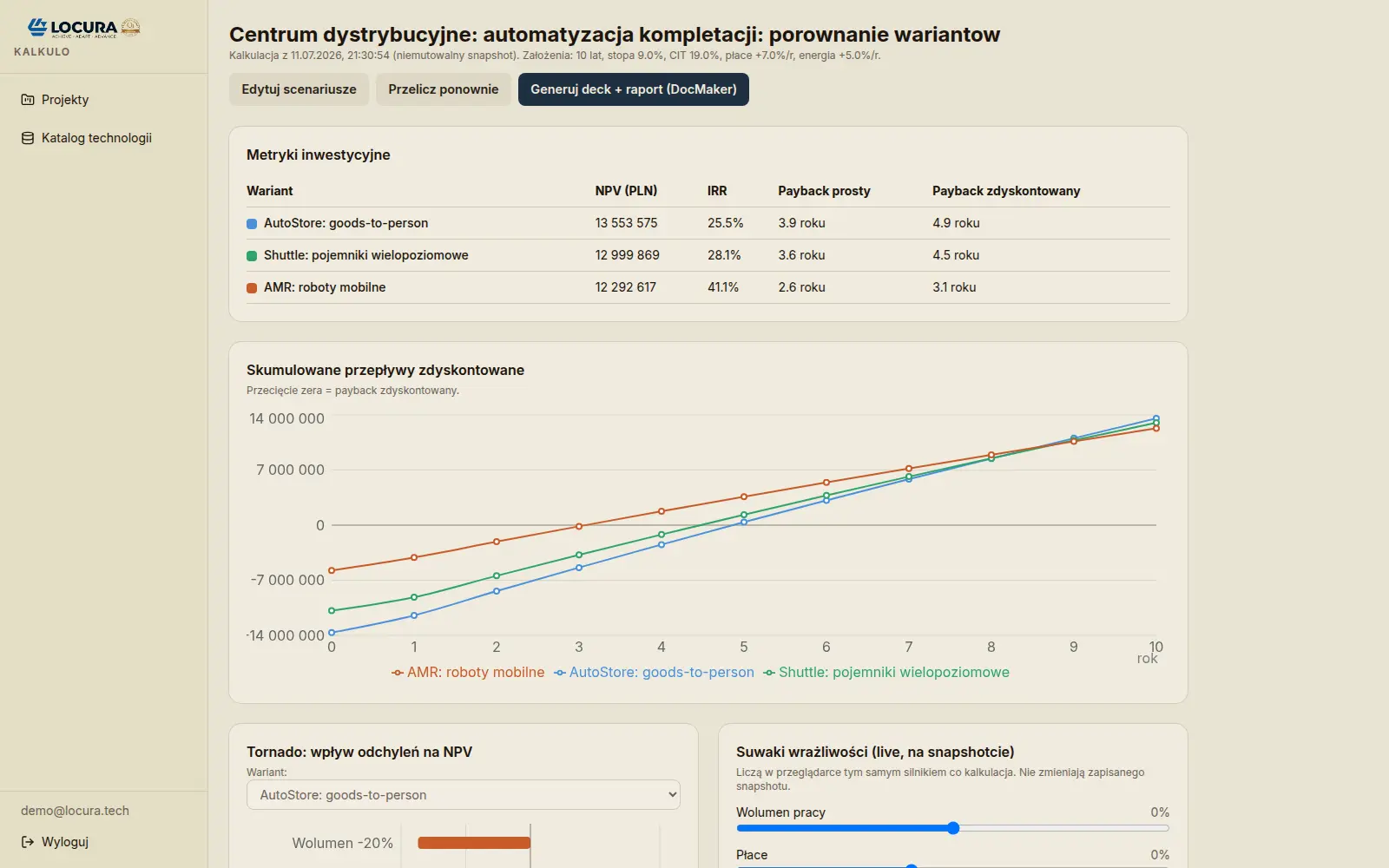Click the Wolumen pracy slider handle
The image size is (1389, 868).
pyautogui.click(x=953, y=828)
